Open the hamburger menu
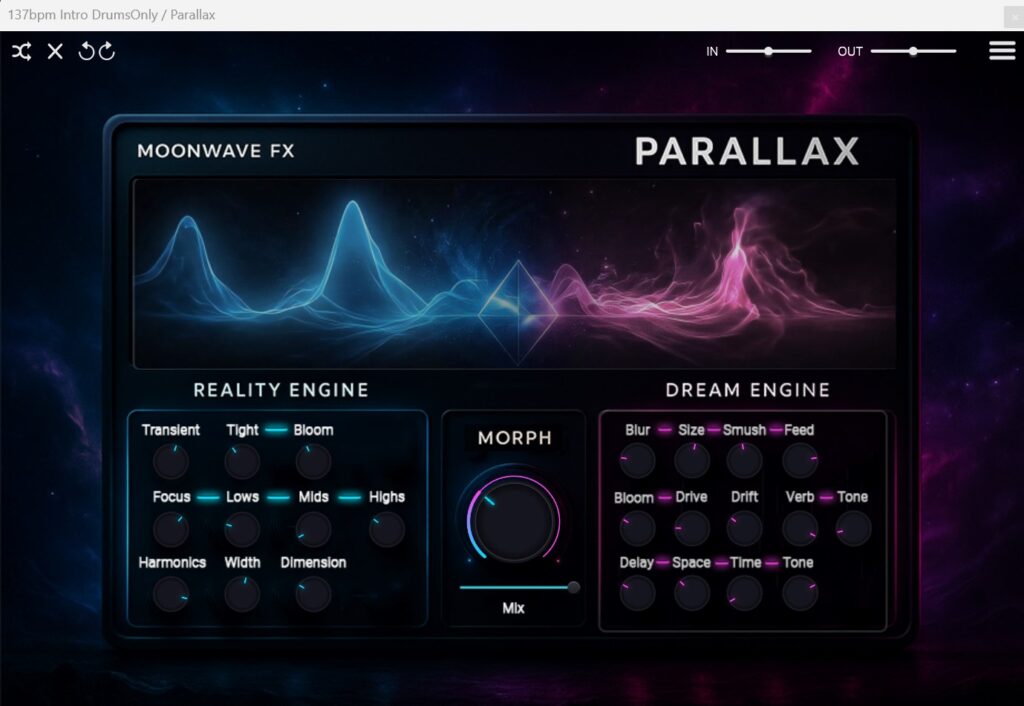Screen dimensions: 1024x706 [1002, 51]
